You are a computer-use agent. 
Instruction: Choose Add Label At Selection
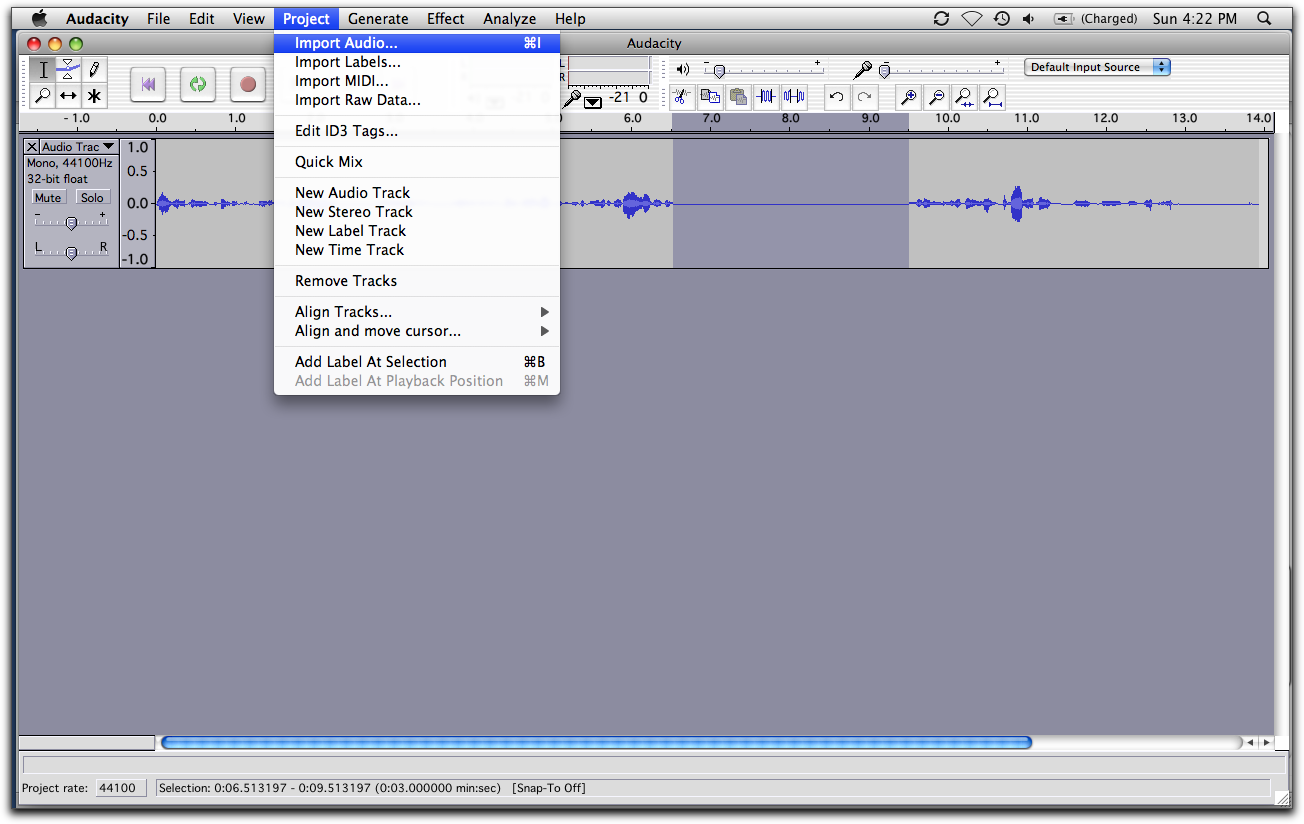(x=417, y=362)
